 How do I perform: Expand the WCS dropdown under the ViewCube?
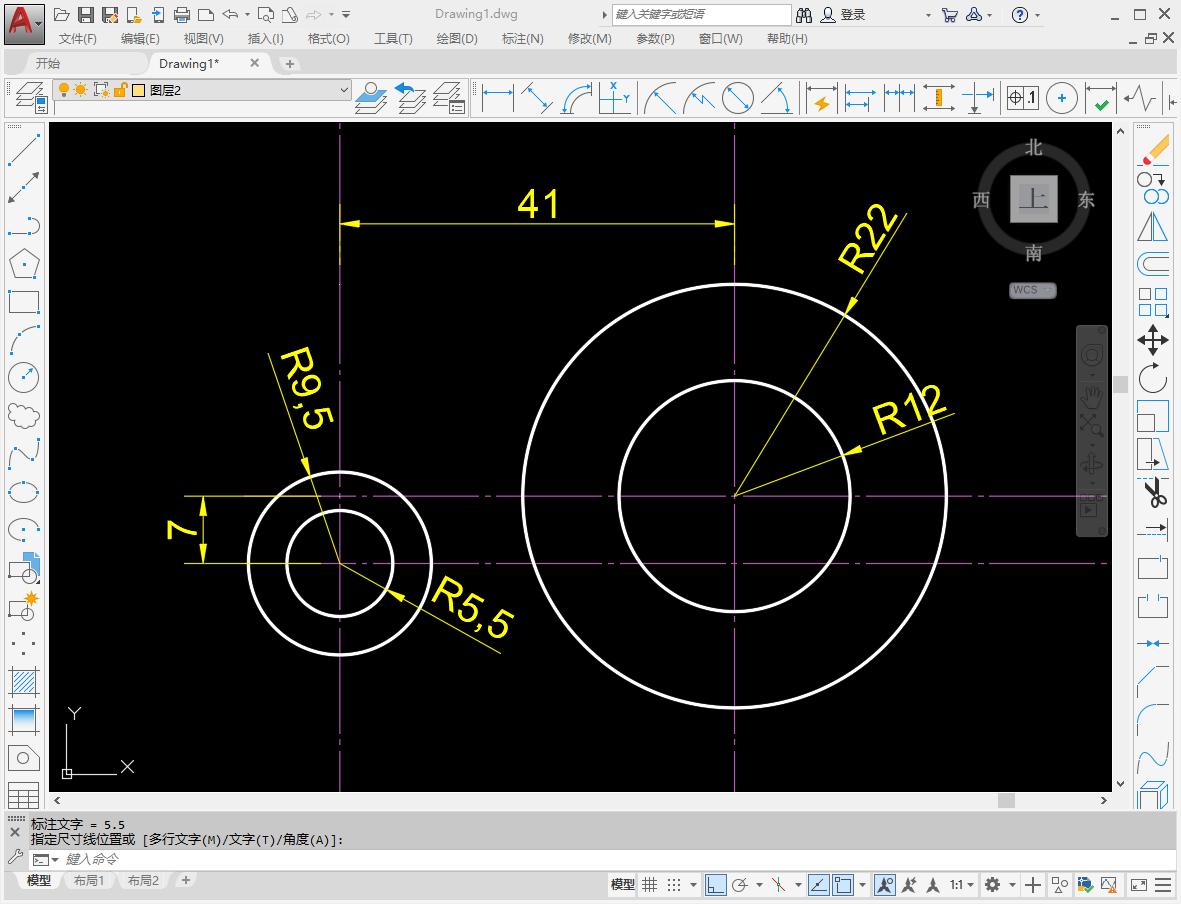[1046, 290]
